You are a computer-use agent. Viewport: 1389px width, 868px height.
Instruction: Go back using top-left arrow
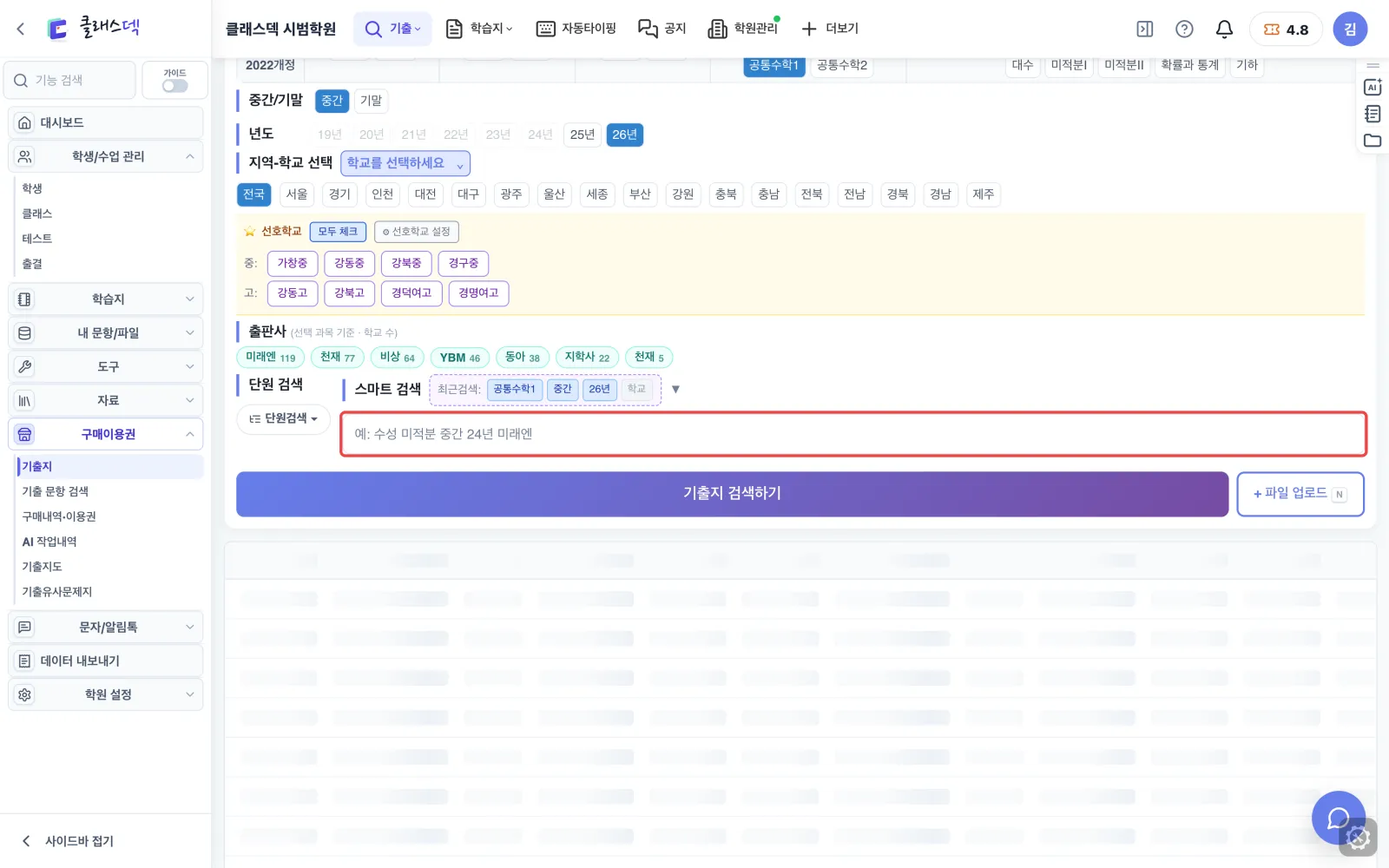[21, 29]
